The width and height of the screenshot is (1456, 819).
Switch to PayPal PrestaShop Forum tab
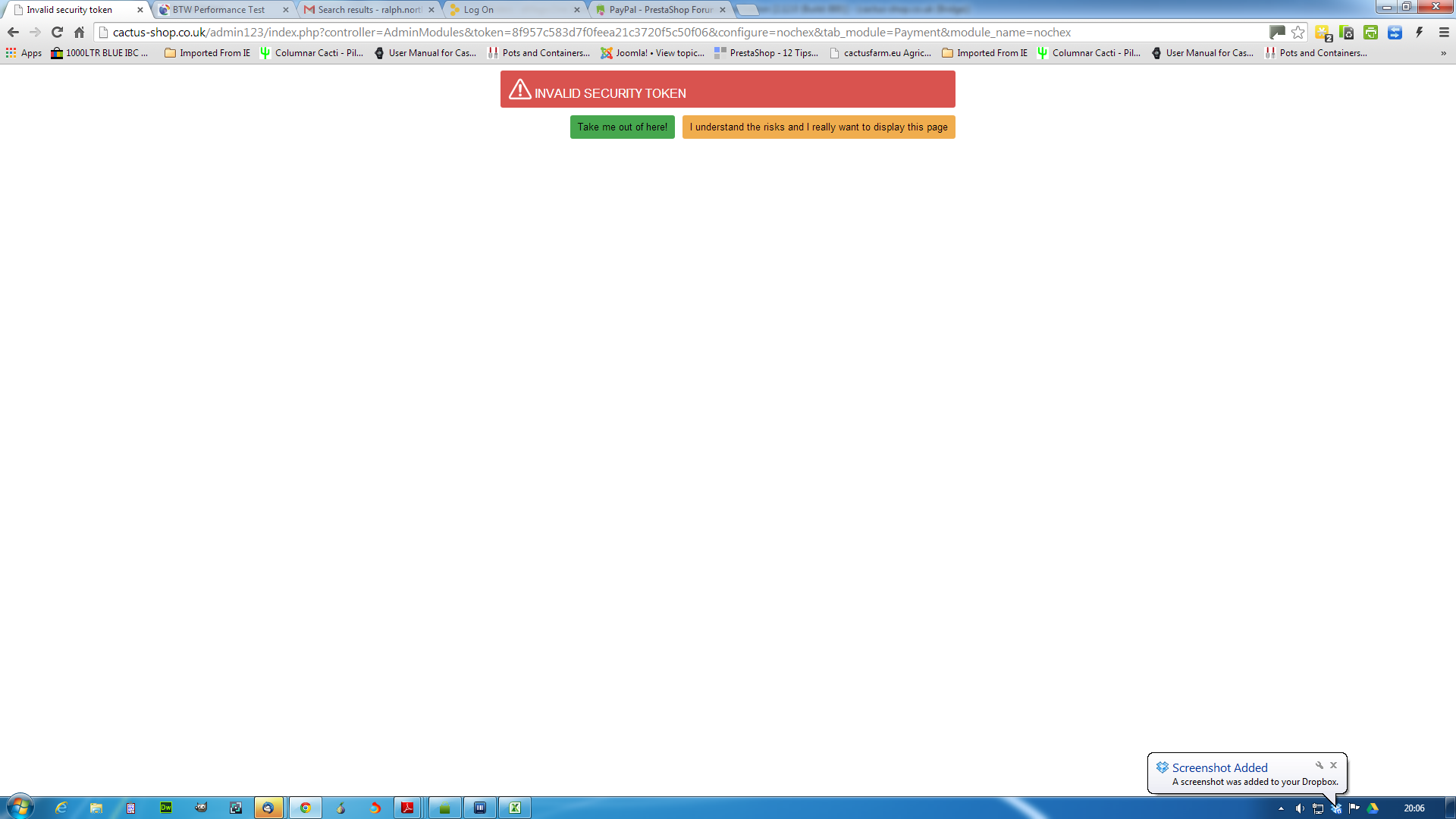pyautogui.click(x=660, y=10)
